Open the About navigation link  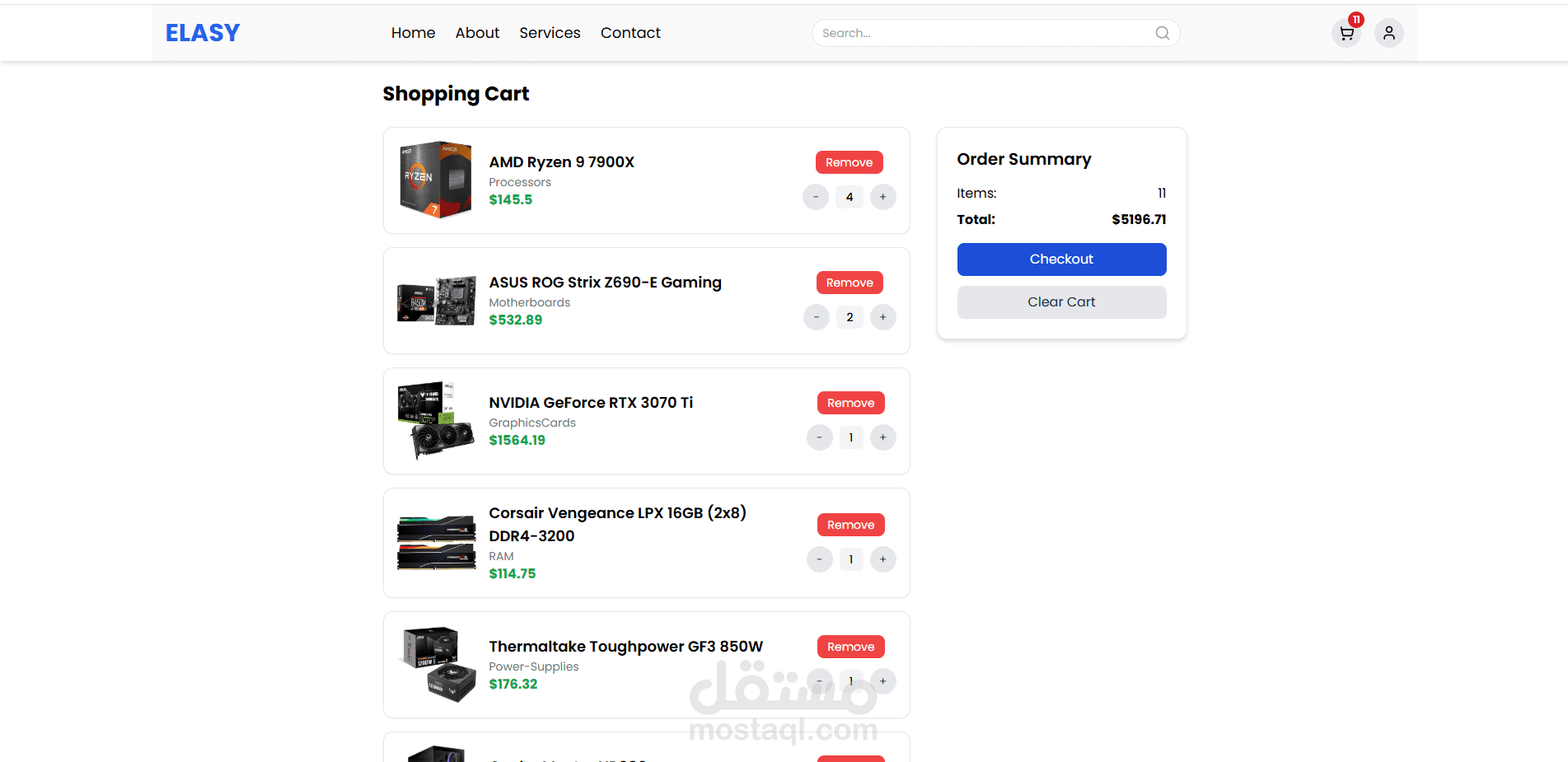[x=478, y=33]
